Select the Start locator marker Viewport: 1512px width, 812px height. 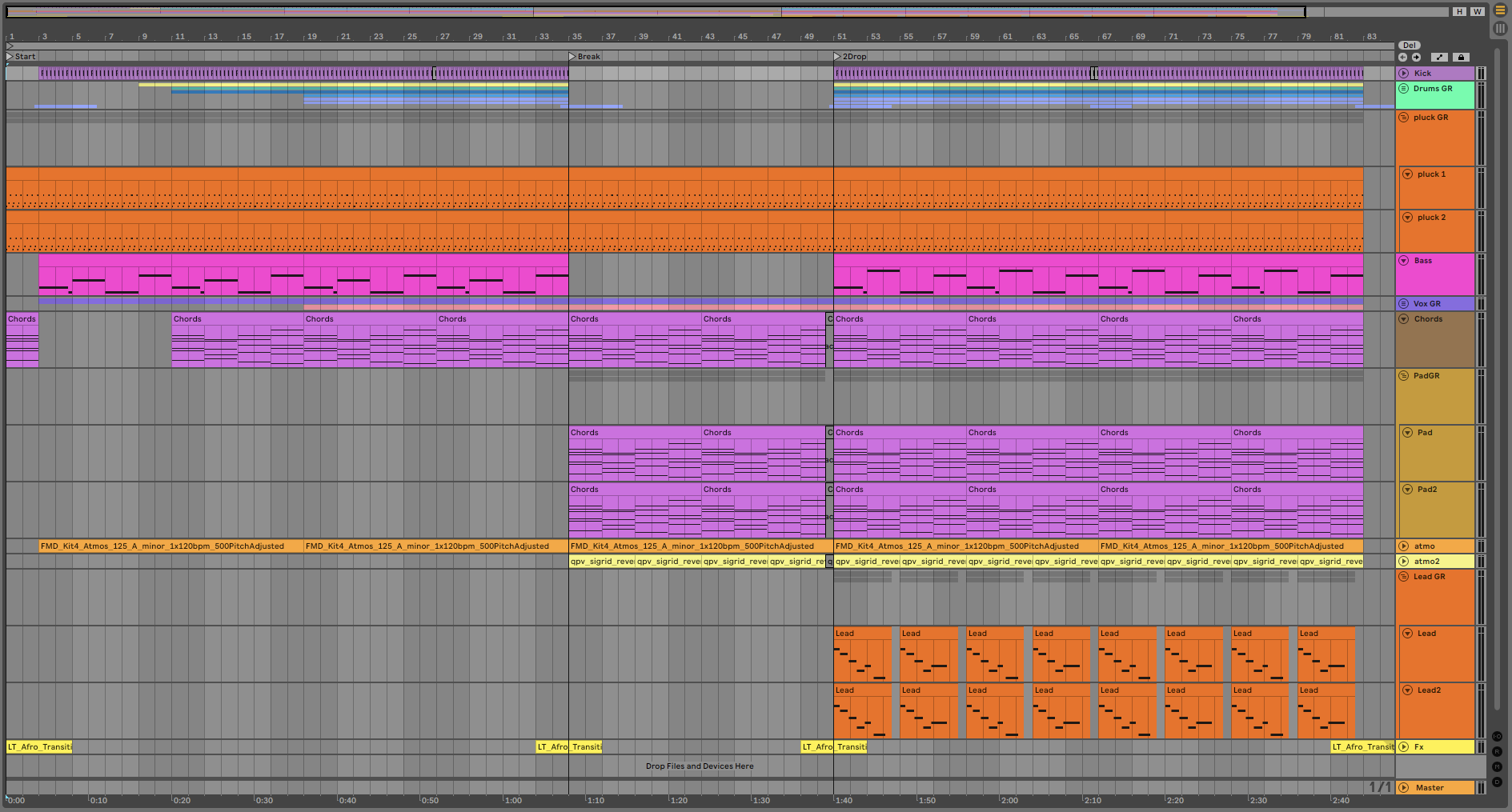point(21,57)
